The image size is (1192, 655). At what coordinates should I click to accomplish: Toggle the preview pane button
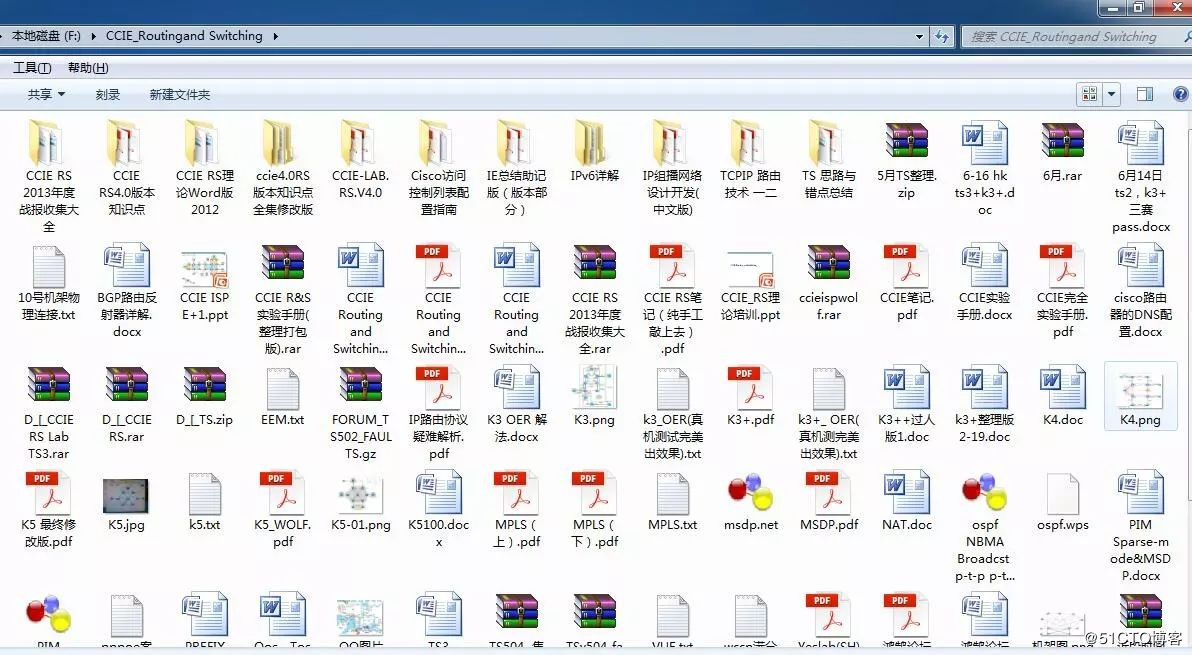1145,94
